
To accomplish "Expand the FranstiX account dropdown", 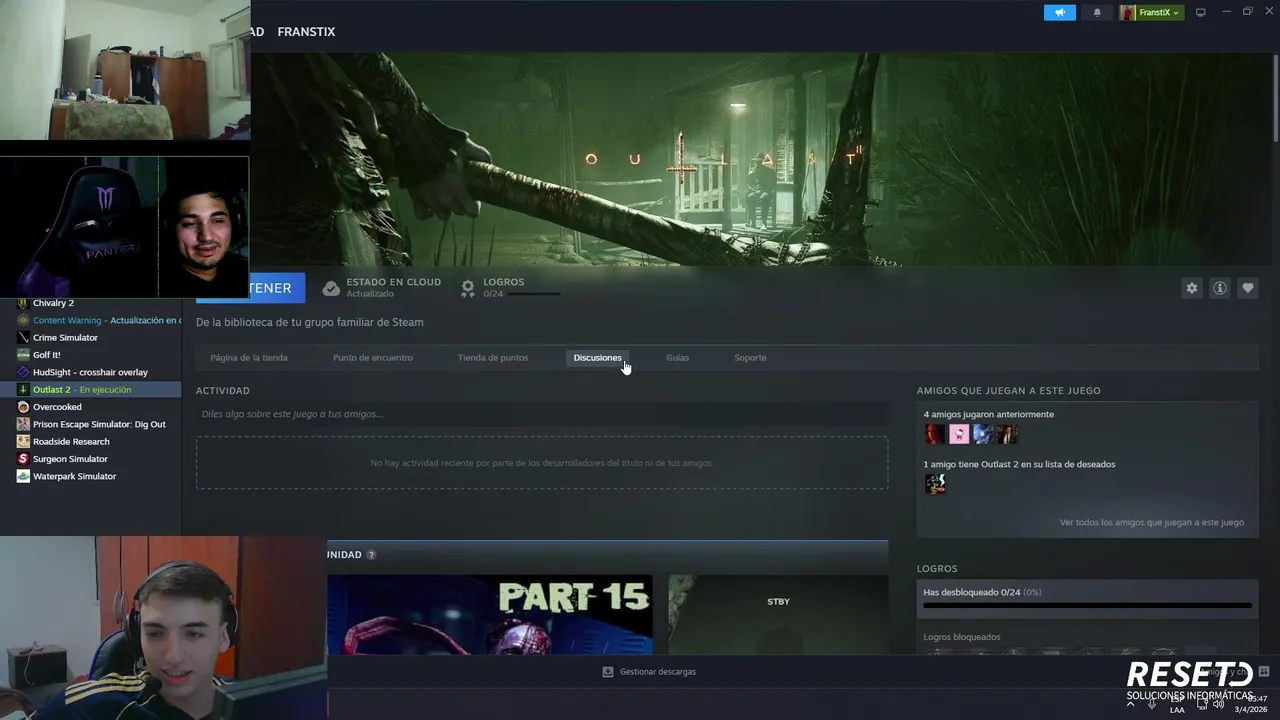I will [x=1176, y=13].
